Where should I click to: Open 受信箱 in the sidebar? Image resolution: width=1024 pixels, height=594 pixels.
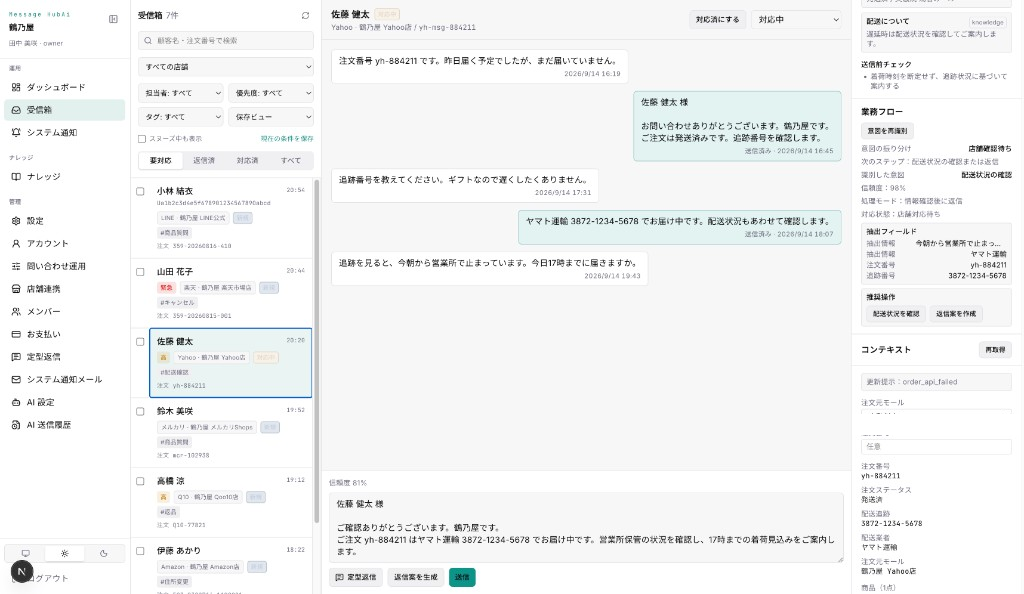click(x=64, y=110)
